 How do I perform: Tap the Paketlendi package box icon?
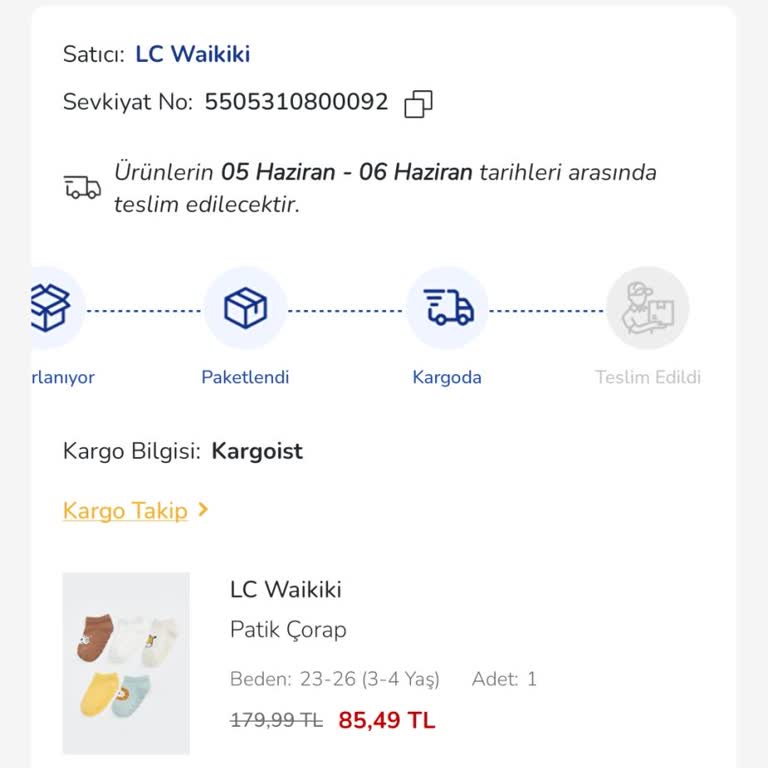(245, 308)
